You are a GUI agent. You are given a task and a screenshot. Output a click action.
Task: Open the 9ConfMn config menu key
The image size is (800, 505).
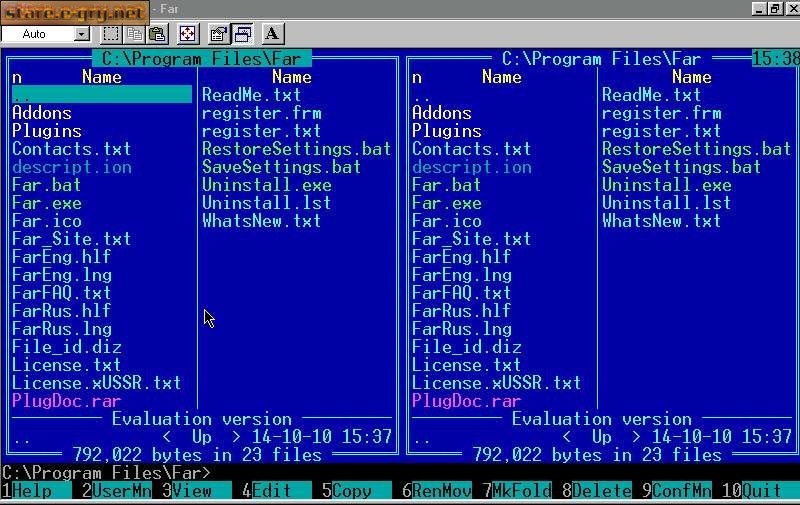pos(677,491)
